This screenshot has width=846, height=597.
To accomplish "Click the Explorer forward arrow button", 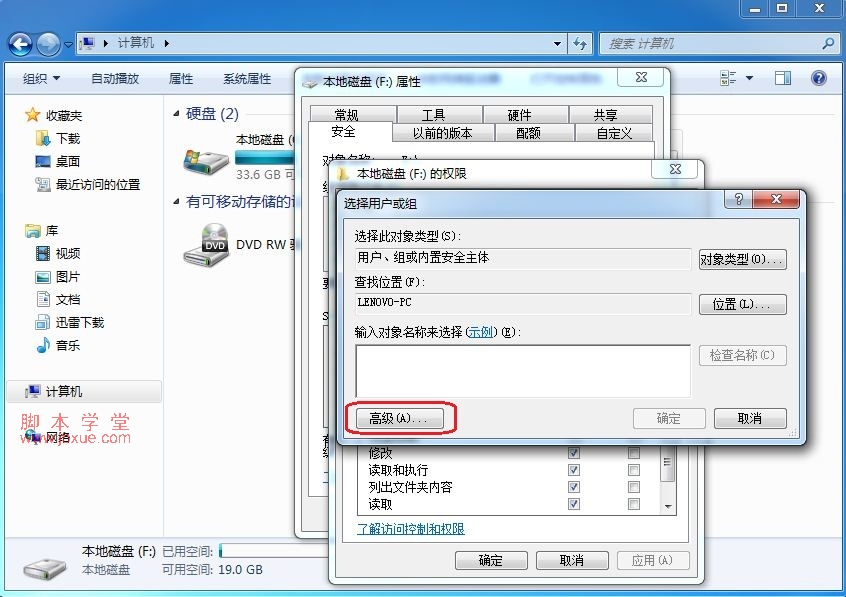I will click(x=48, y=44).
